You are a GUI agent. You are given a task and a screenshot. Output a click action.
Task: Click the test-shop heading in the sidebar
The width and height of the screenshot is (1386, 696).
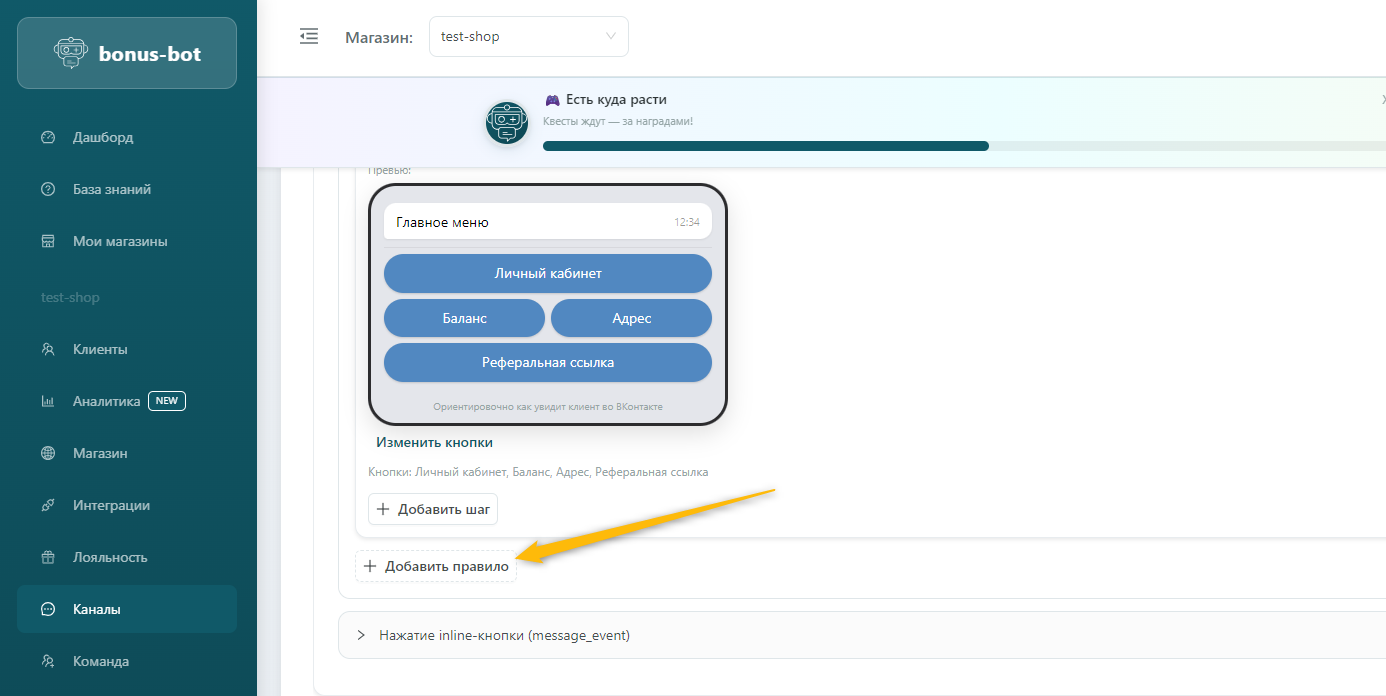click(70, 297)
